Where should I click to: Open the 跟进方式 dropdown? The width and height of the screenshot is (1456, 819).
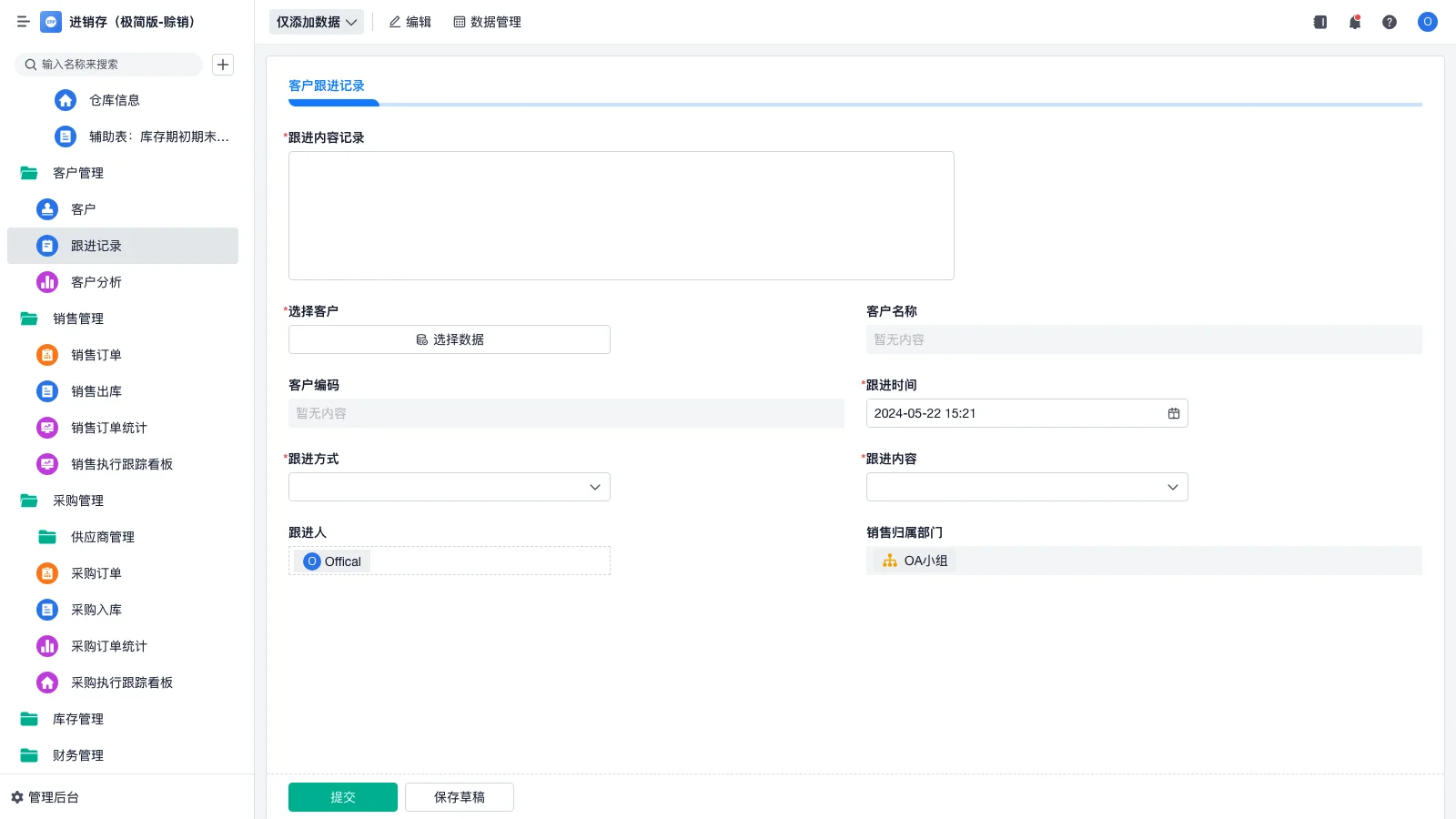point(450,487)
